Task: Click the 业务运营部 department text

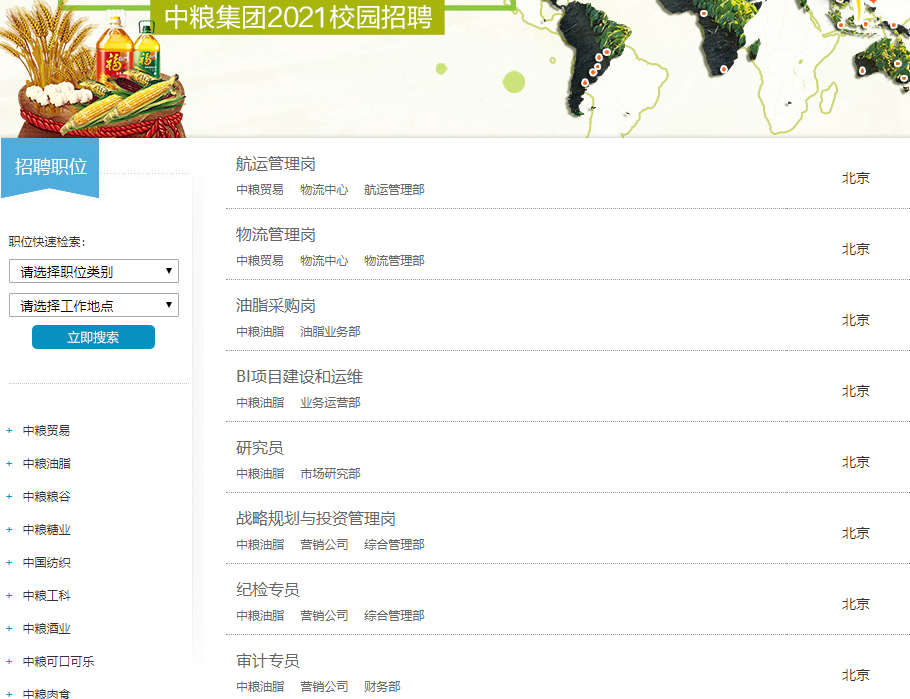Action: [x=330, y=403]
